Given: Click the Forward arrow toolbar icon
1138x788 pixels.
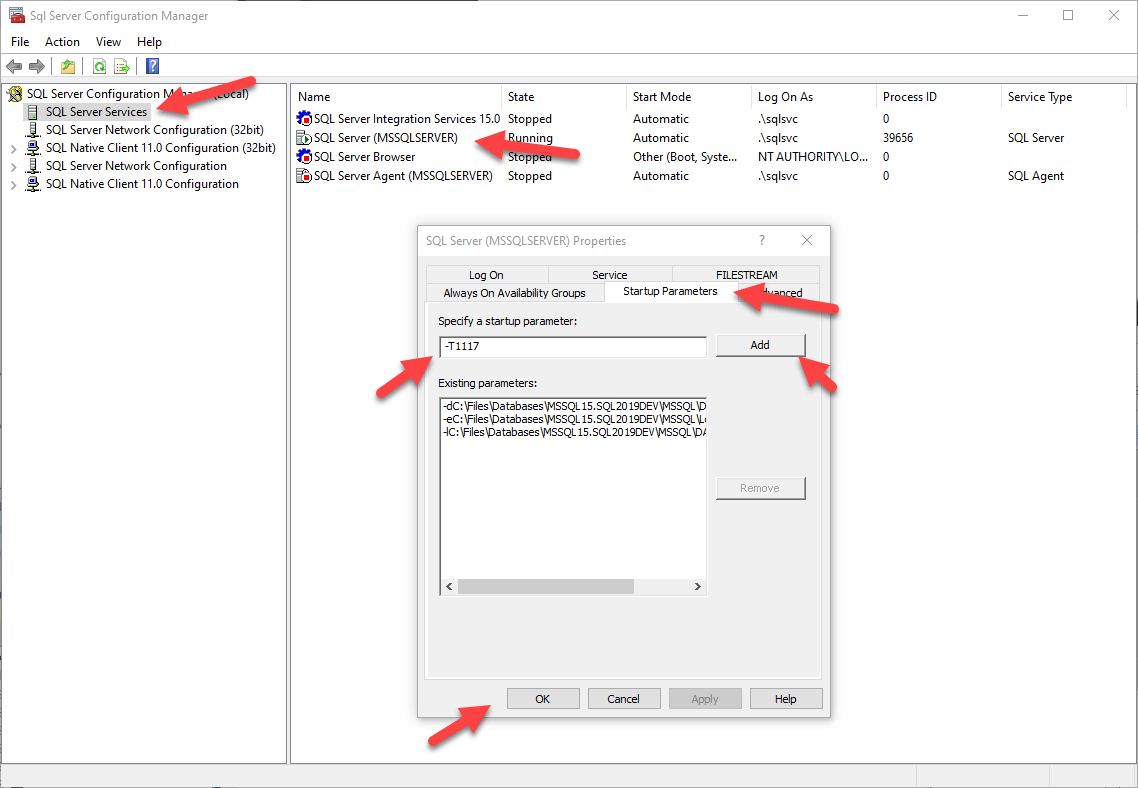Looking at the screenshot, I should 36,67.
